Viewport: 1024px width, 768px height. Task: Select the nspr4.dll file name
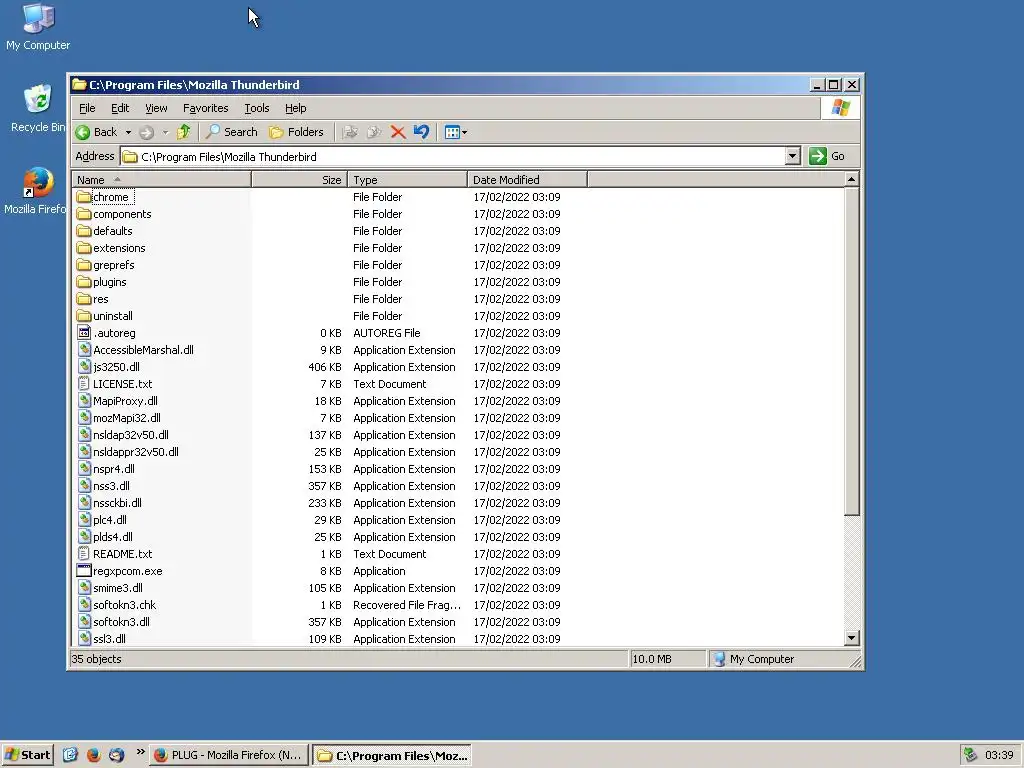tap(114, 469)
